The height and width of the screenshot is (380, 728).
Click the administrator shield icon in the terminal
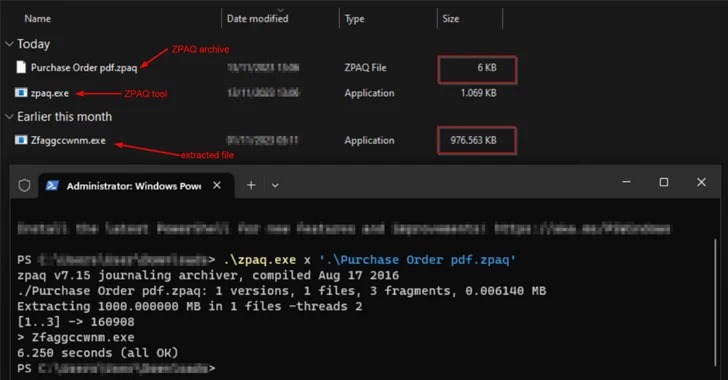click(x=24, y=186)
